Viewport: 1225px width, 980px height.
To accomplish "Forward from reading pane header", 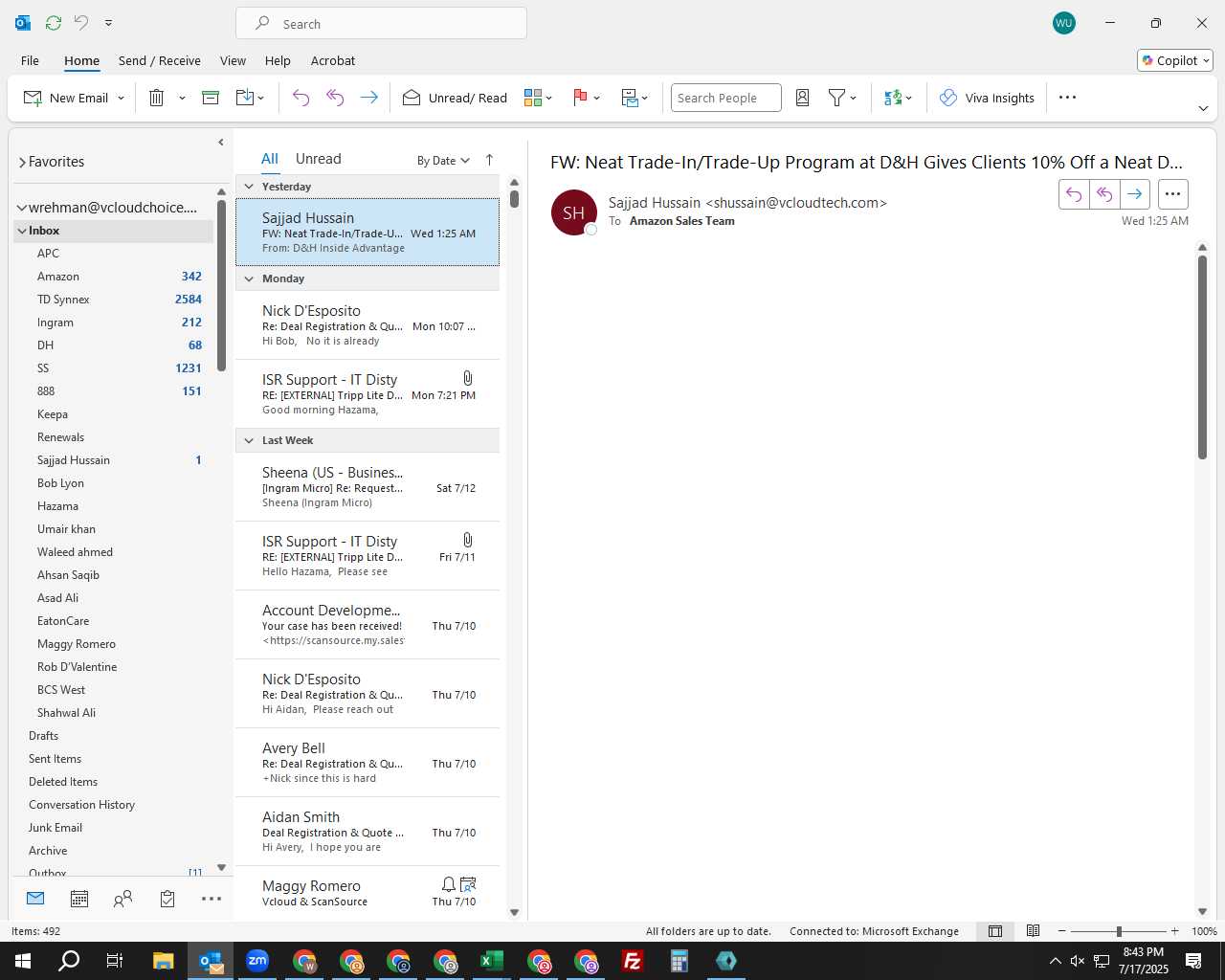I will click(x=1134, y=194).
